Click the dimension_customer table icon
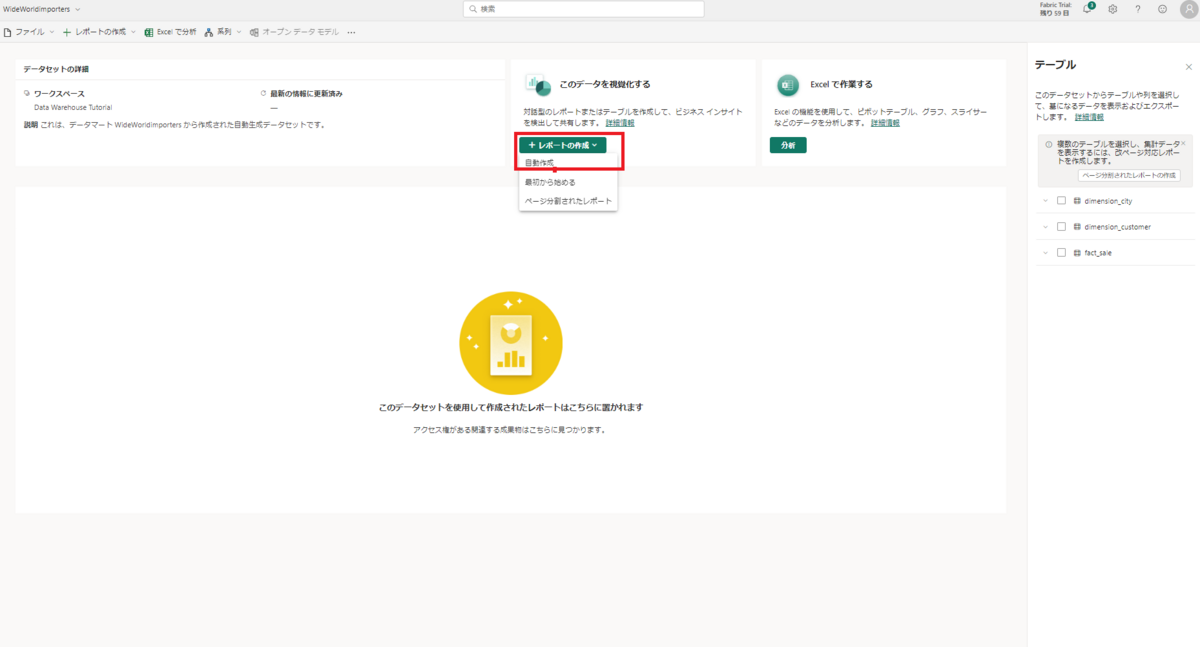The height and width of the screenshot is (647, 1200). click(1077, 226)
